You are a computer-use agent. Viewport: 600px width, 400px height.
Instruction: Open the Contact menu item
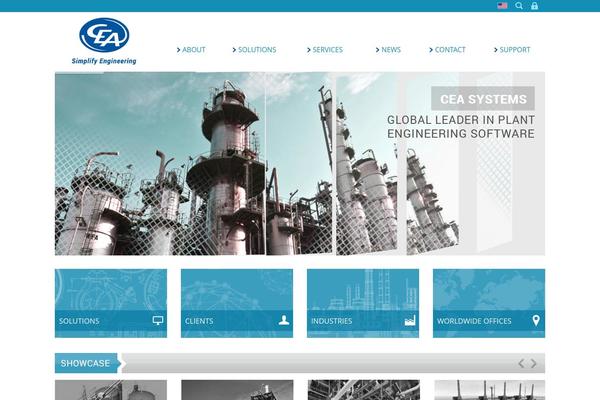click(447, 50)
